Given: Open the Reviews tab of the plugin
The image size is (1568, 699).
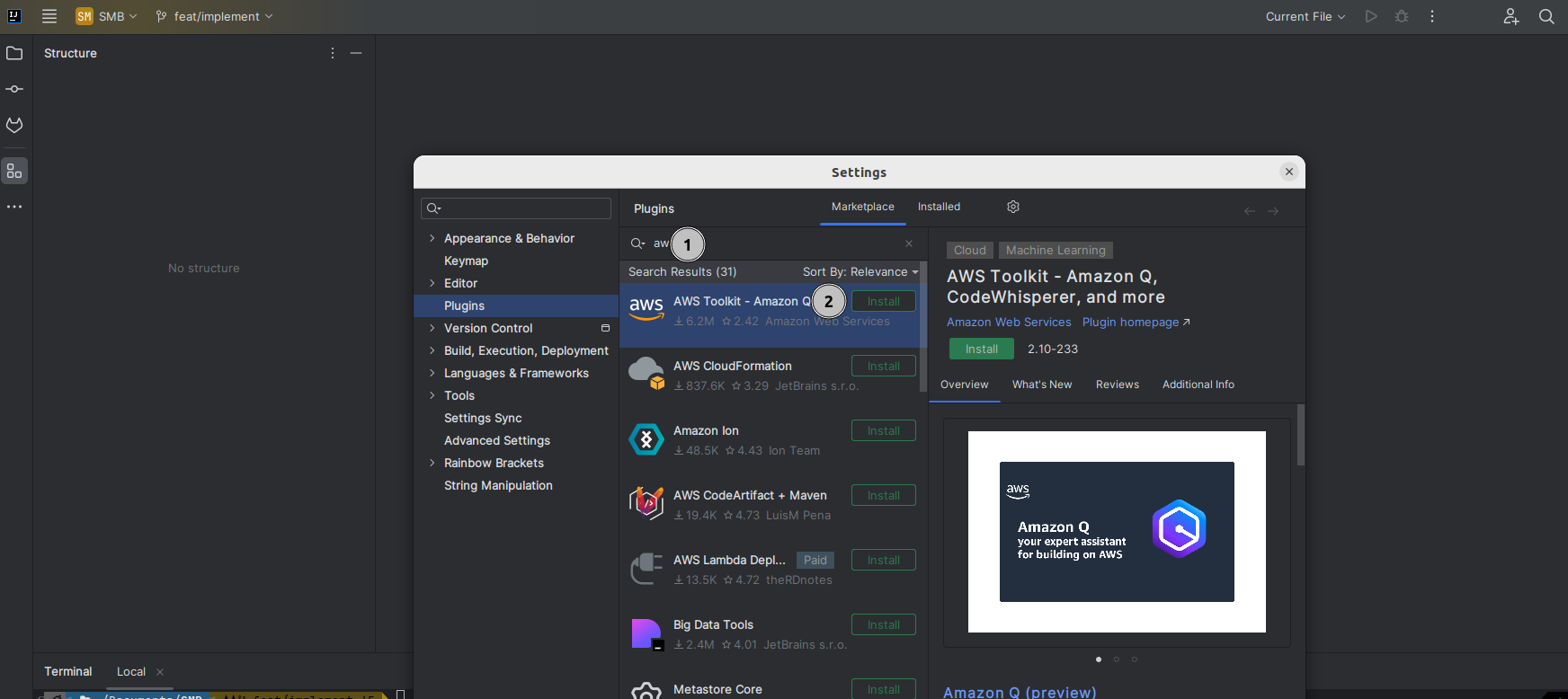Looking at the screenshot, I should (1117, 385).
